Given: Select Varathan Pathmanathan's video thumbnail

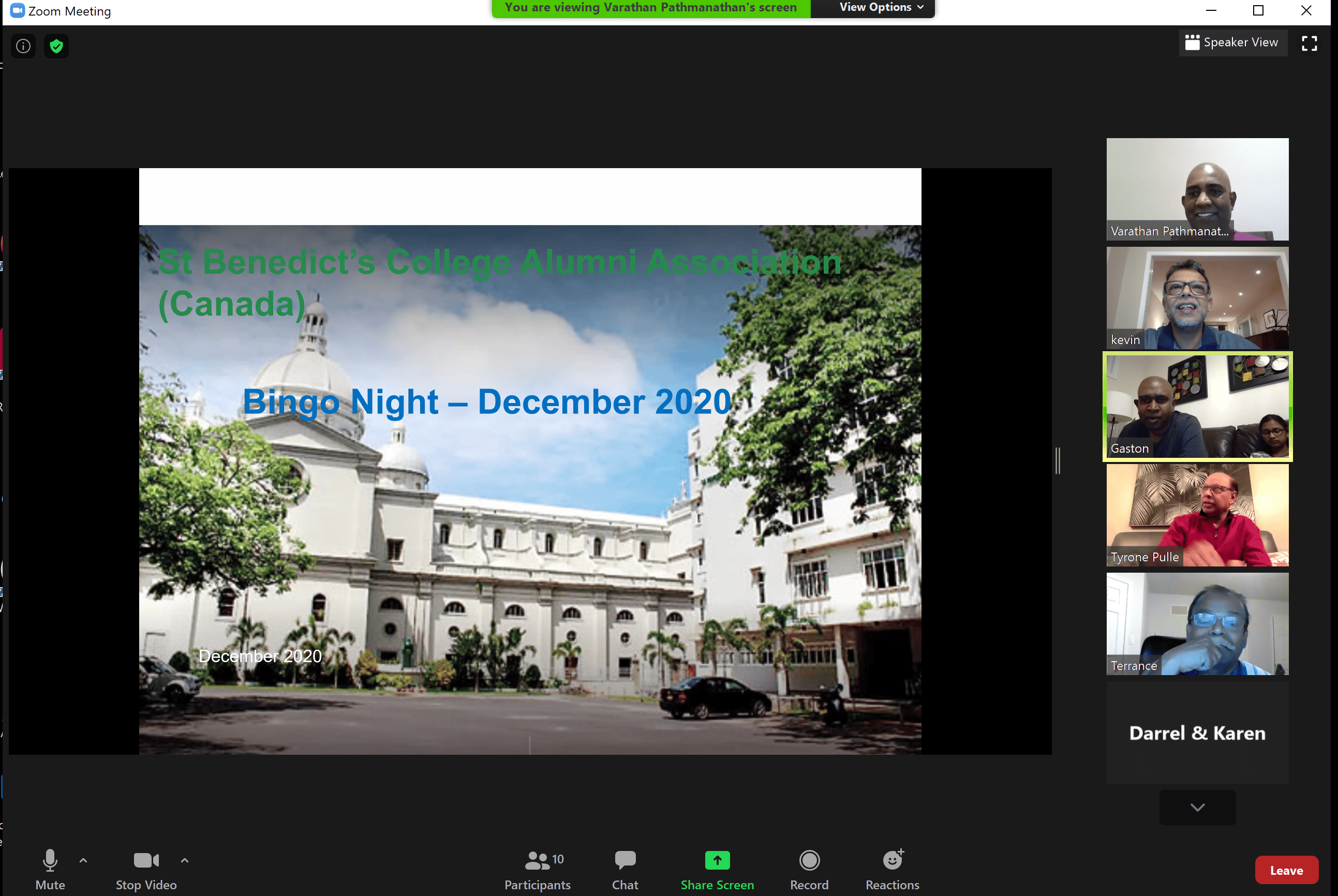Looking at the screenshot, I should (1197, 189).
